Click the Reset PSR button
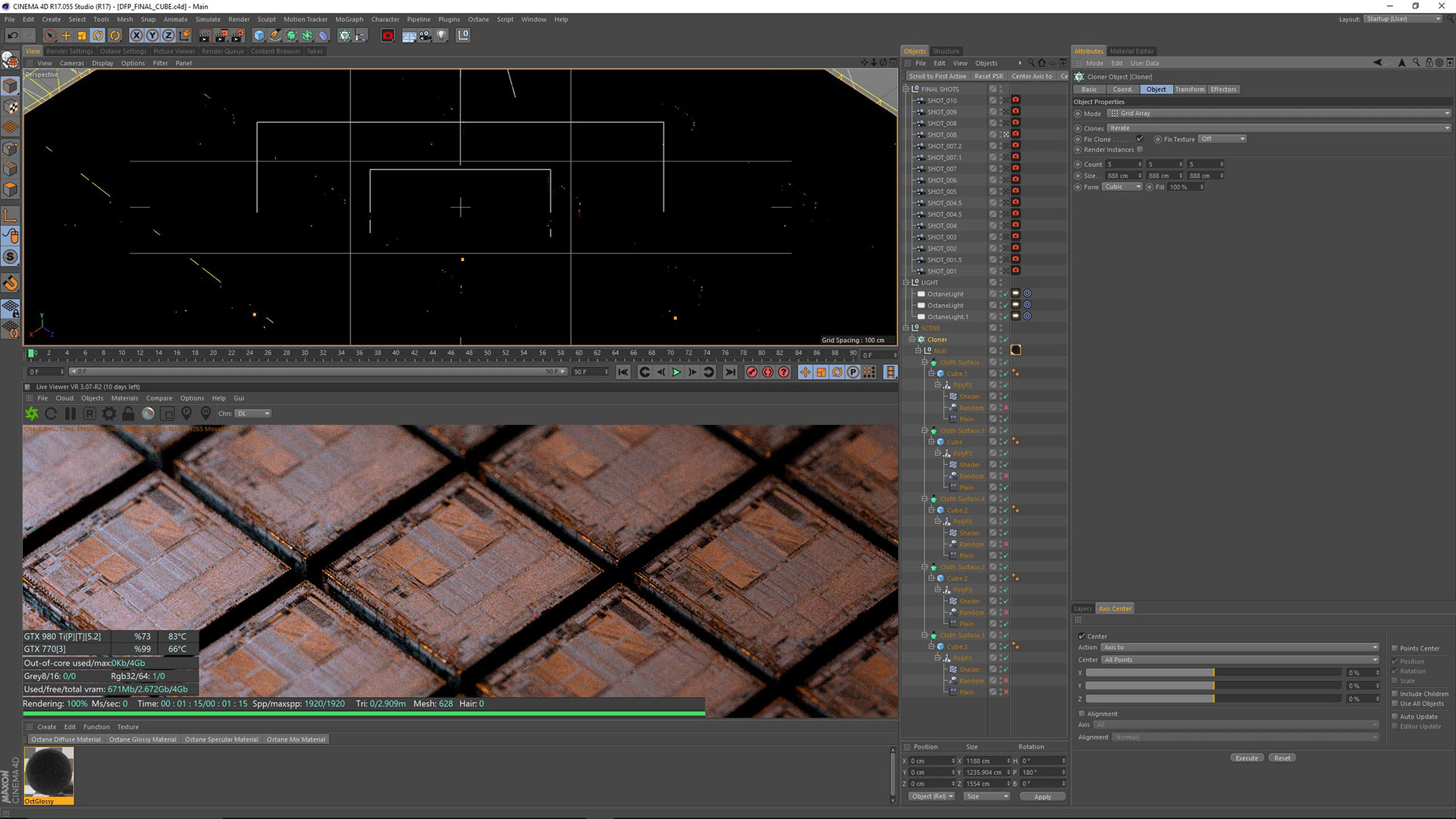This screenshot has width=1456, height=819. (x=988, y=76)
